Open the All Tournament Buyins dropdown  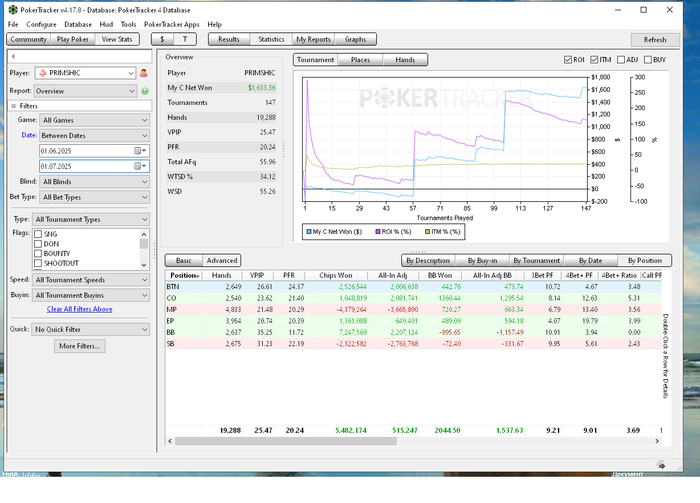pyautogui.click(x=91, y=295)
